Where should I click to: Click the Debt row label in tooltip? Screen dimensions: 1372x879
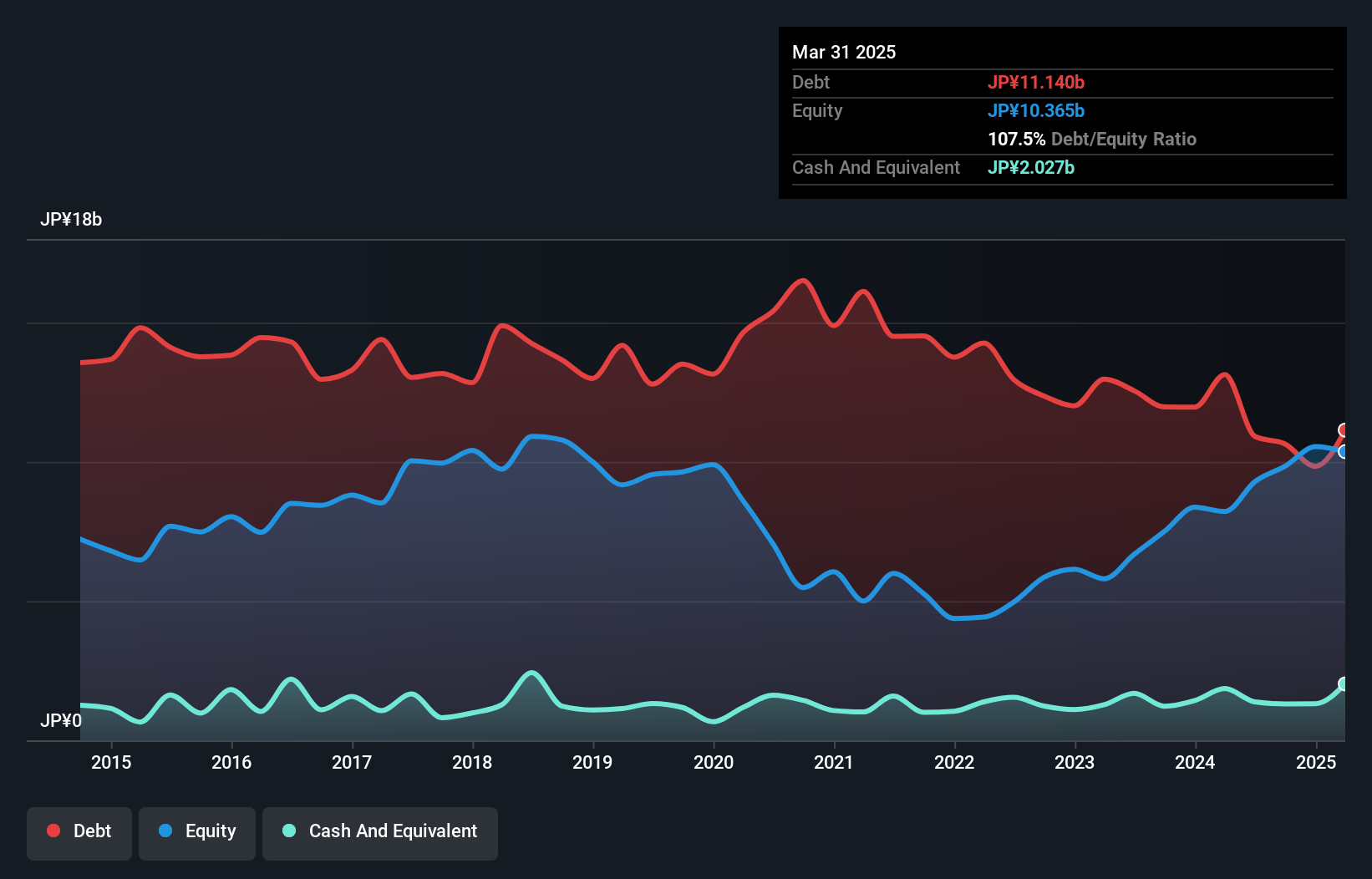[x=810, y=82]
